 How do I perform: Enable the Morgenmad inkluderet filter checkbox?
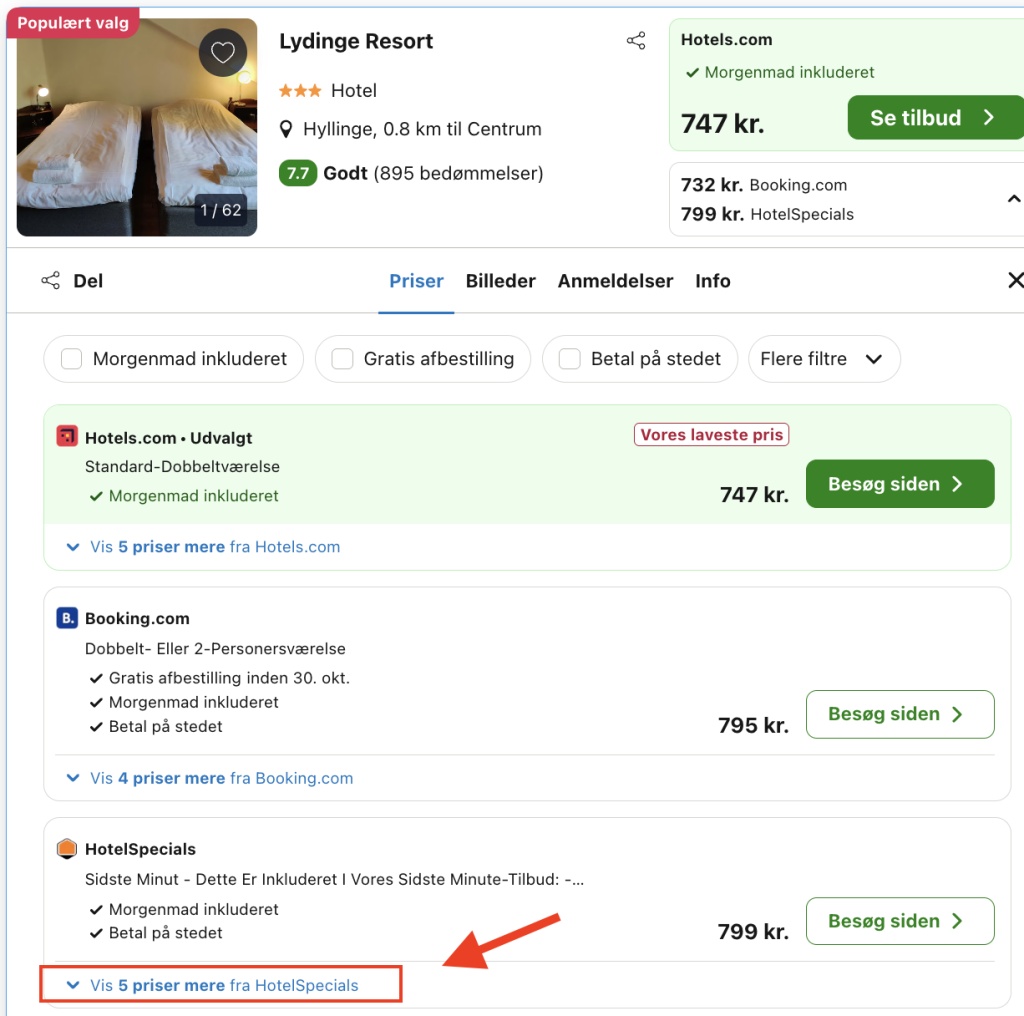click(x=72, y=359)
